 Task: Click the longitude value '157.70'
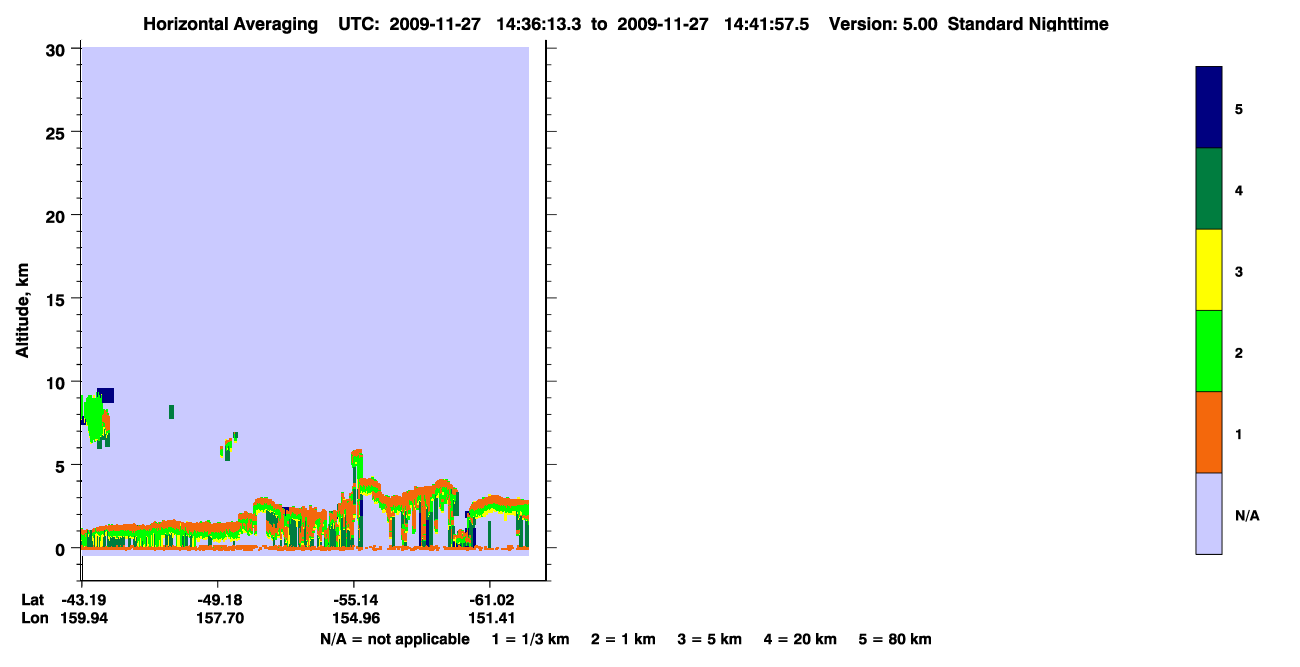click(x=222, y=618)
